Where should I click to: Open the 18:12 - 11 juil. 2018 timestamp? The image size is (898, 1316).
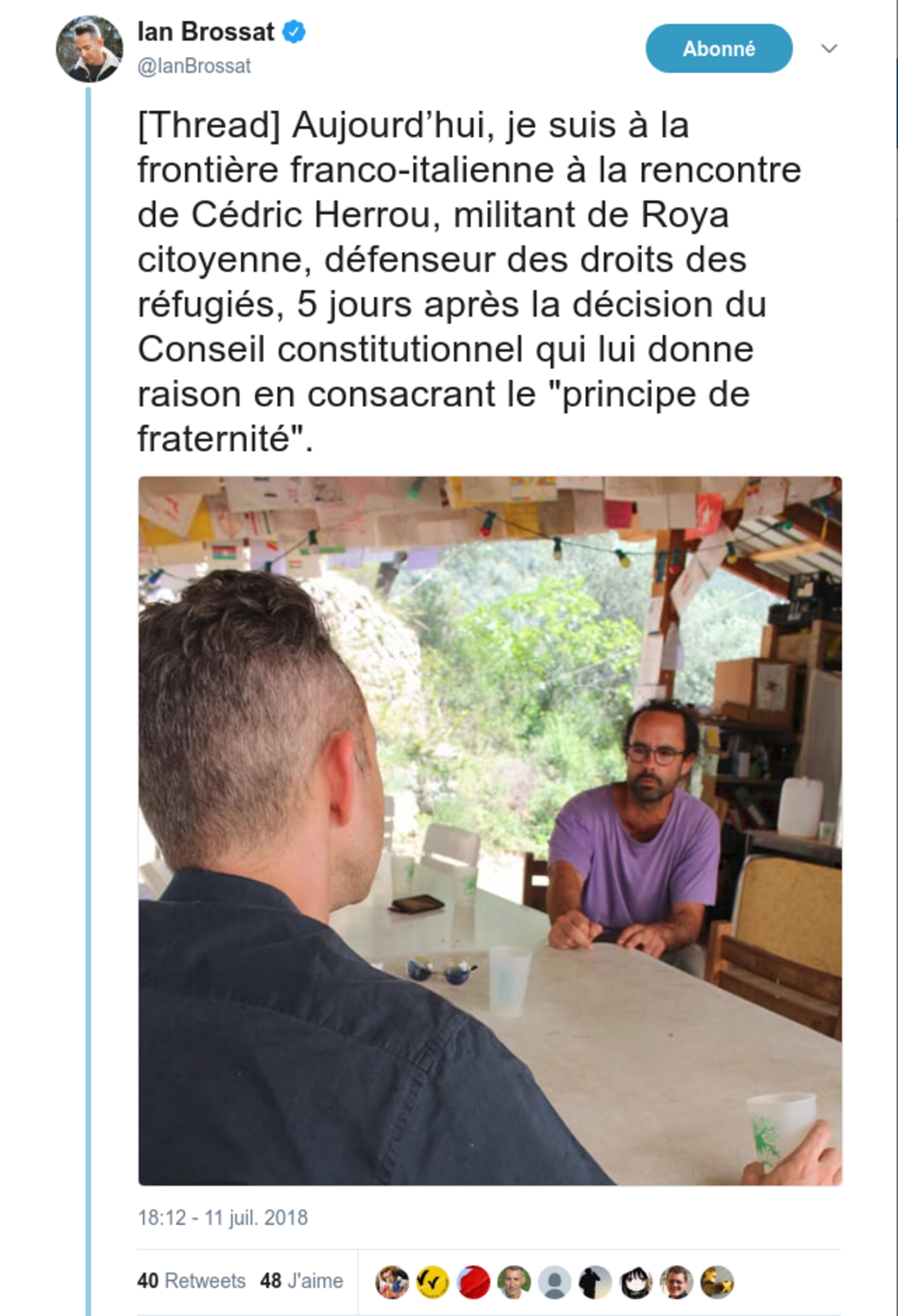(x=223, y=1218)
